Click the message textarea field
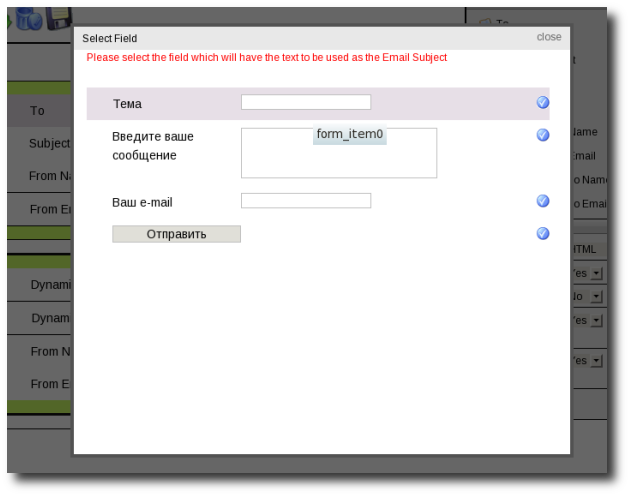The width and height of the screenshot is (630, 496). 339,153
